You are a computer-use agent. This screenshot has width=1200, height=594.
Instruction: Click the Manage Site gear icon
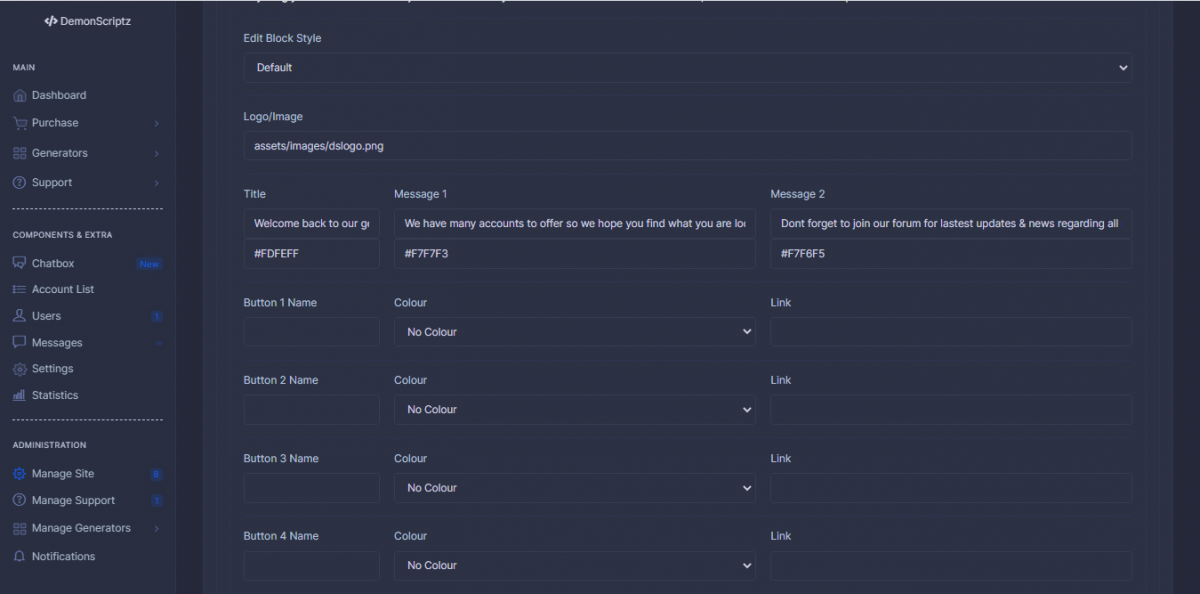click(20, 474)
